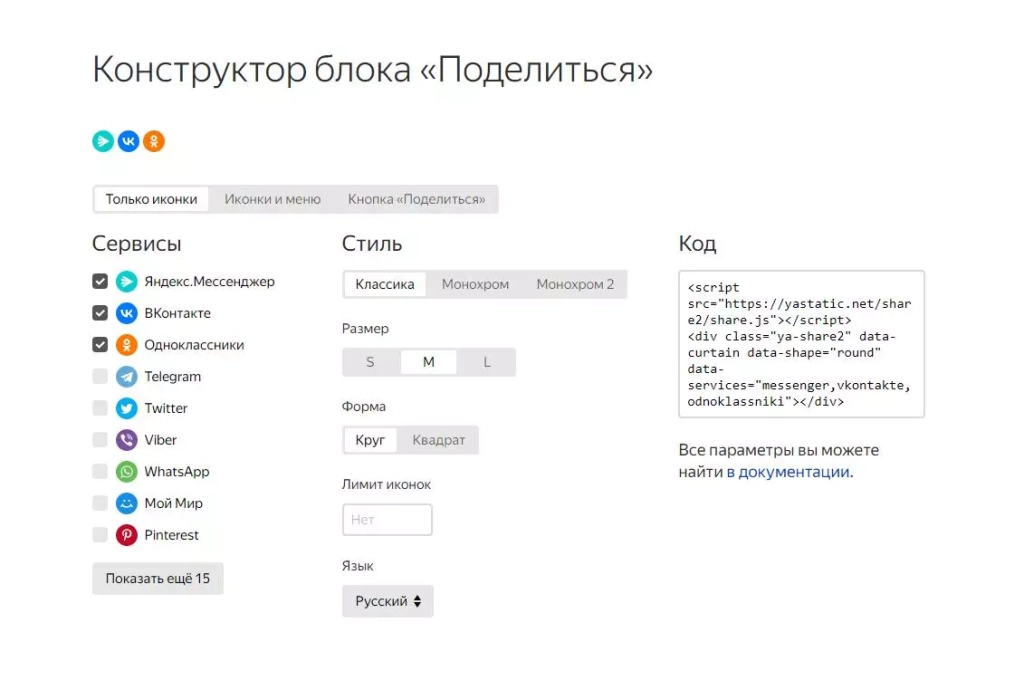This screenshot has width=1024, height=680.
Task: Open the Русский language dropdown
Action: [x=388, y=601]
